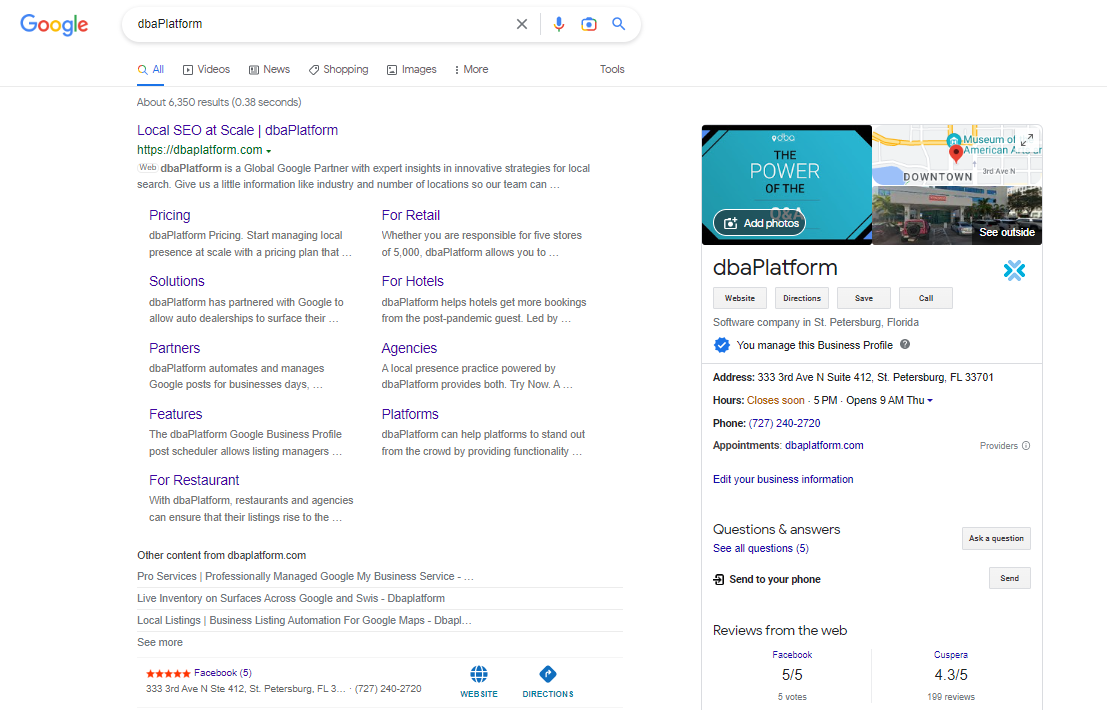Screen dimensions: 1107x710
Task: Click the globe WEBSITE icon in local result
Action: pyautogui.click(x=479, y=674)
